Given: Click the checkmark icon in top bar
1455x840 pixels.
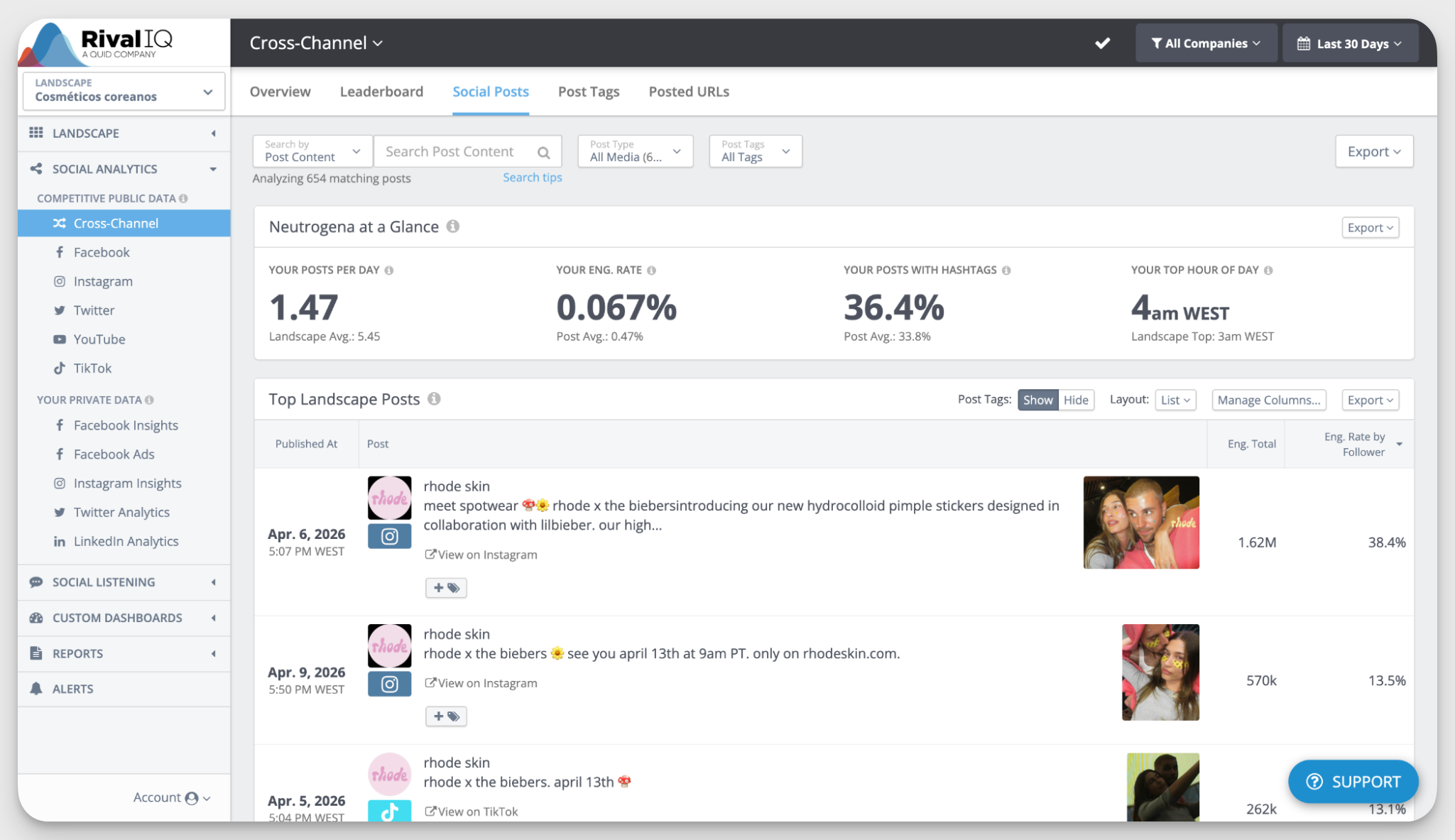Looking at the screenshot, I should (1102, 43).
